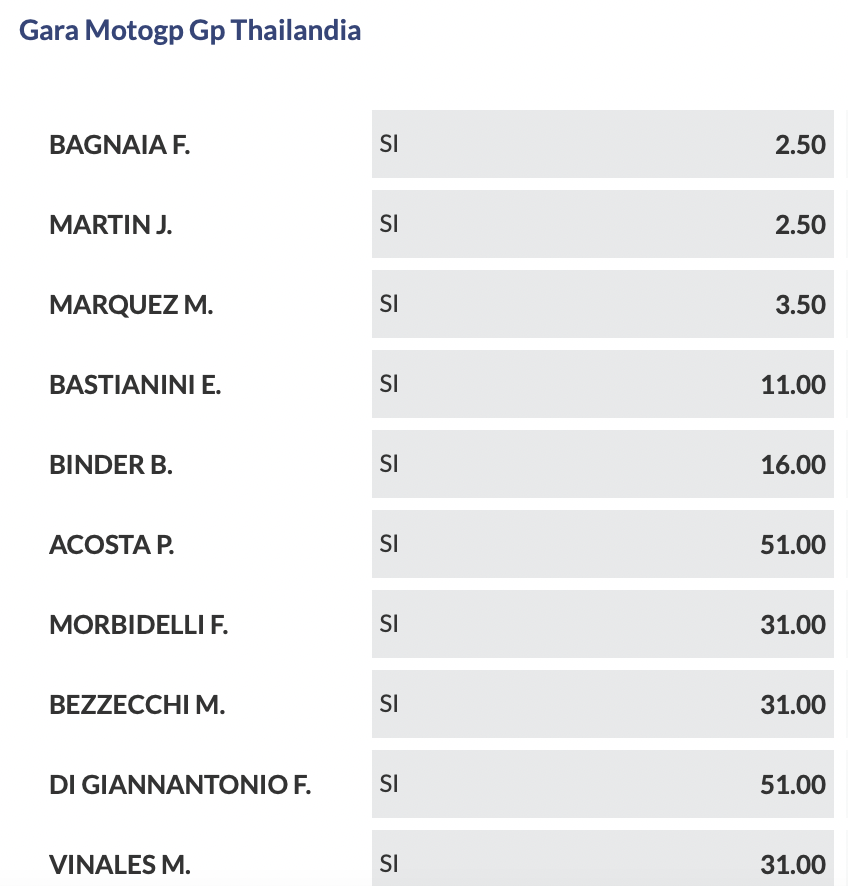Select Bezzecchi M. SI odds button
Viewport: 848px width, 886px height.
point(602,704)
